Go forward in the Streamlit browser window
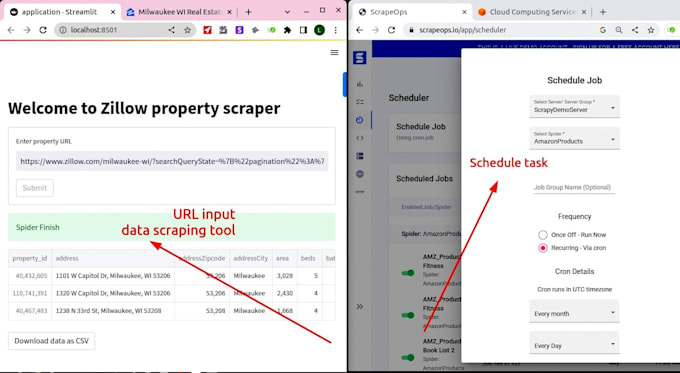This screenshot has width=680, height=373. 27,30
